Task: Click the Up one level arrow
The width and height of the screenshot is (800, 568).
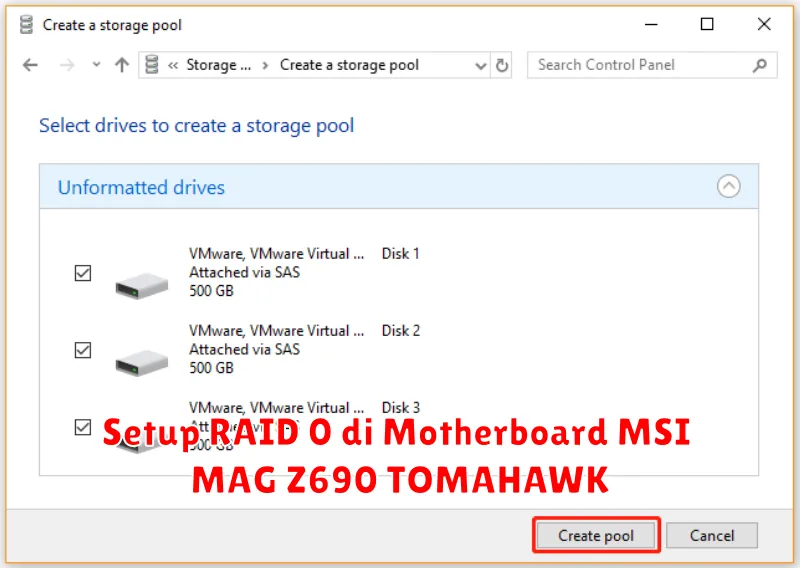Action: click(122, 65)
